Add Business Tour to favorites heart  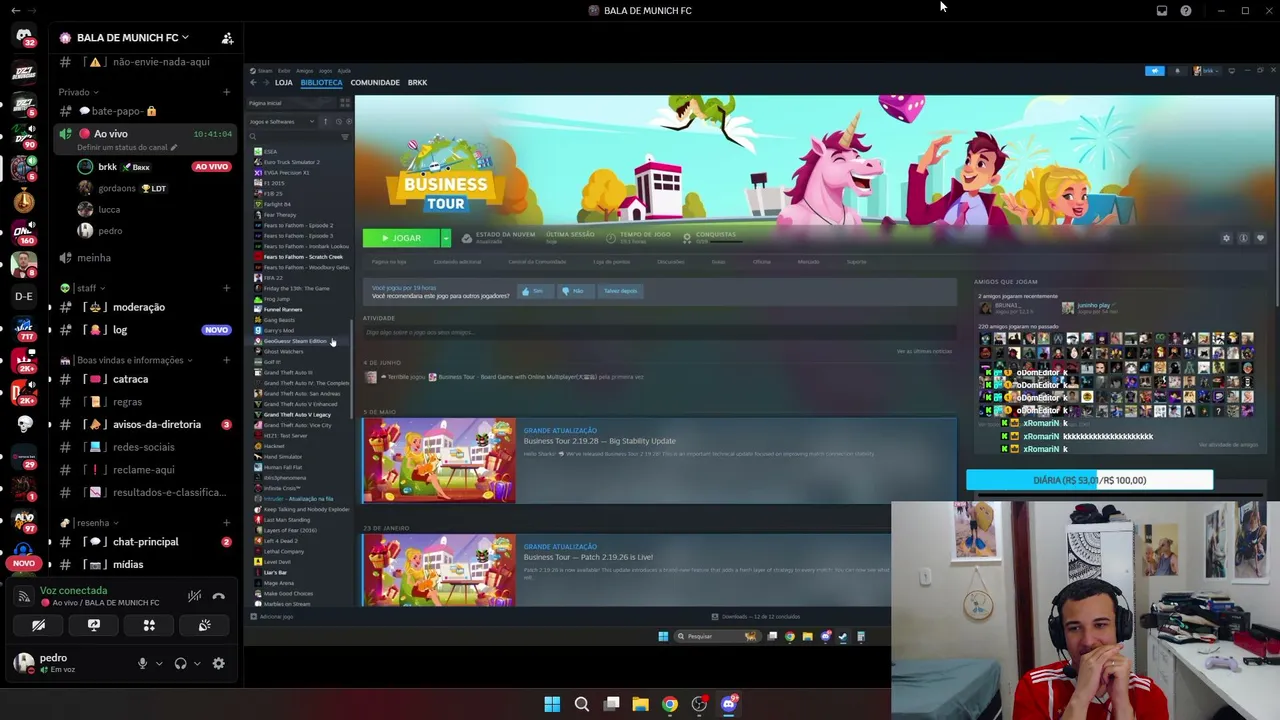(1260, 238)
